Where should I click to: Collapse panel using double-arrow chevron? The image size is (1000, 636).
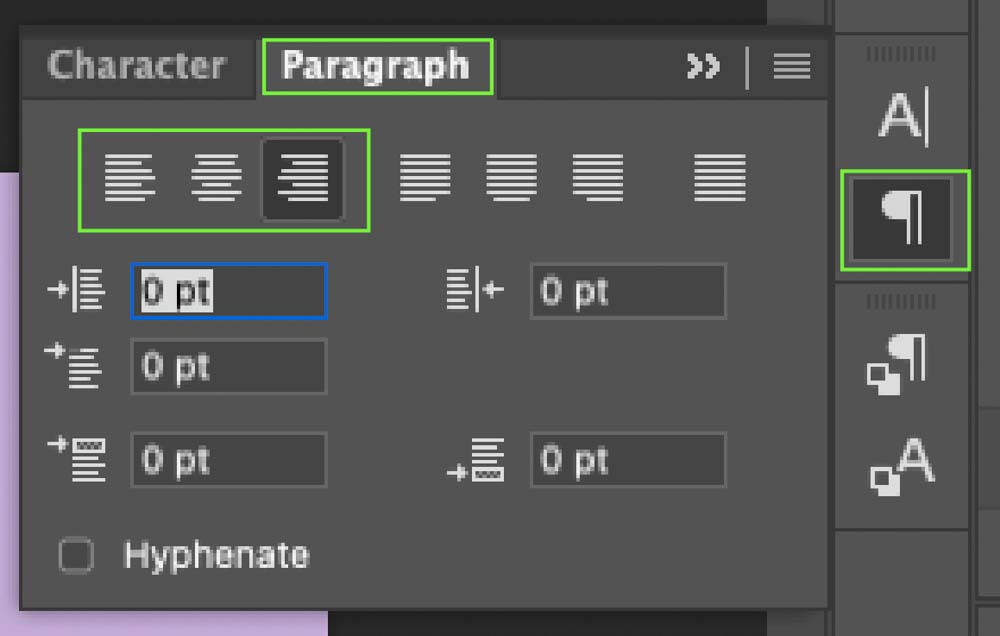pos(703,67)
